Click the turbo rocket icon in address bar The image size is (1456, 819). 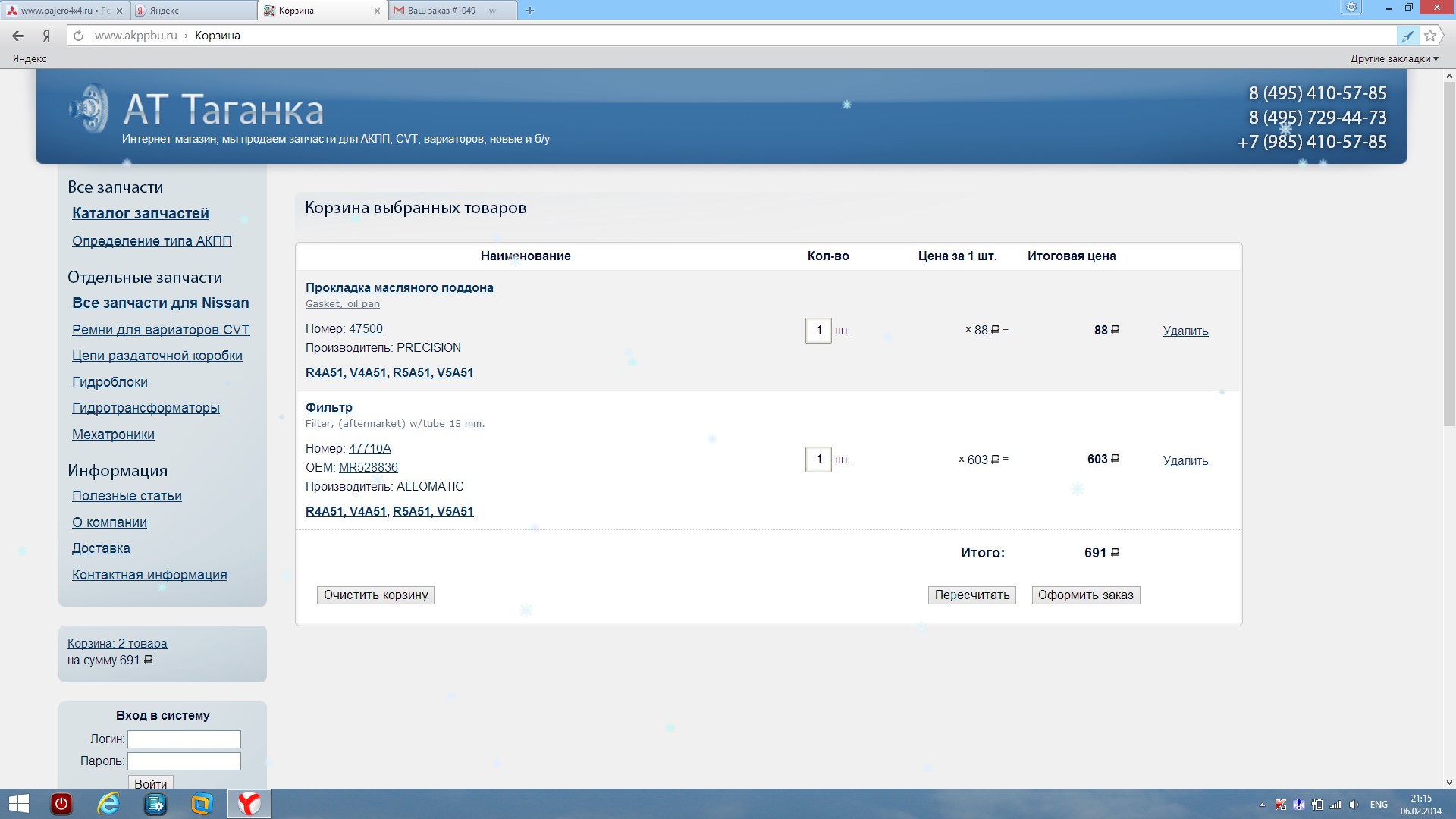click(x=1407, y=36)
